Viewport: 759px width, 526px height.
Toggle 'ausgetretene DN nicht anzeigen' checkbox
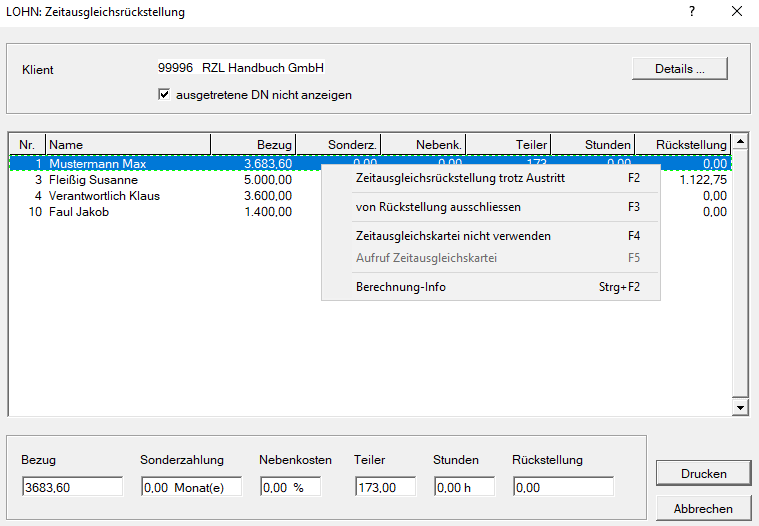point(165,95)
